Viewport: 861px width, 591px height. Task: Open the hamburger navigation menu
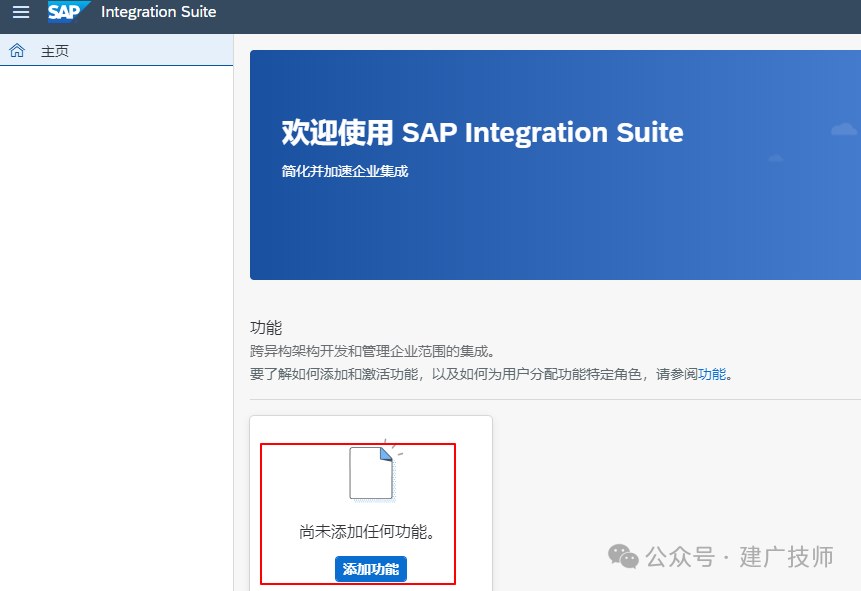[x=21, y=12]
